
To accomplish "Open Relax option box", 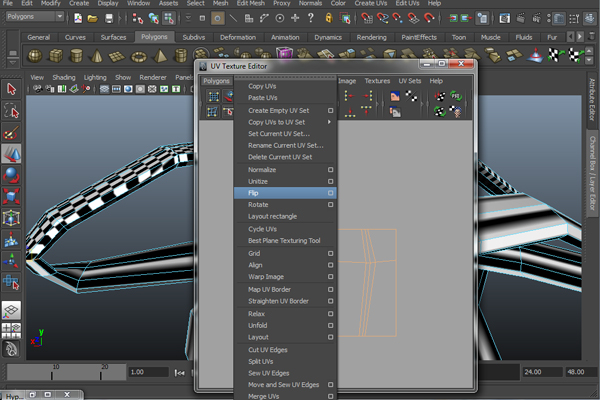I will tap(330, 314).
